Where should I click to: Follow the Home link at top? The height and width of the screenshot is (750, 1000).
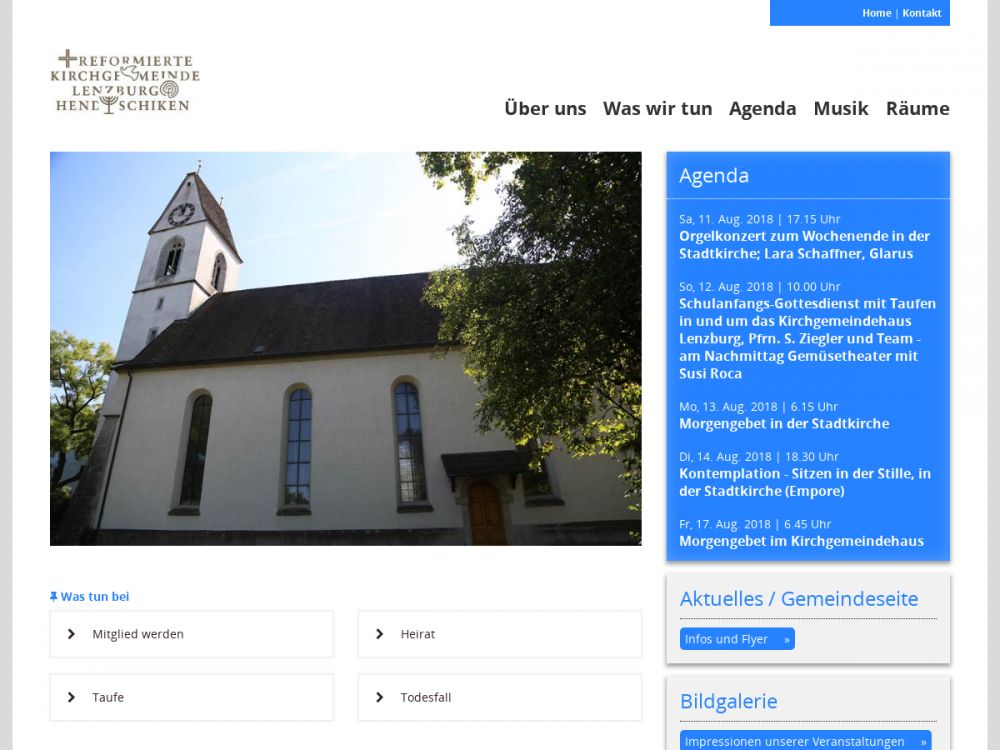[876, 13]
